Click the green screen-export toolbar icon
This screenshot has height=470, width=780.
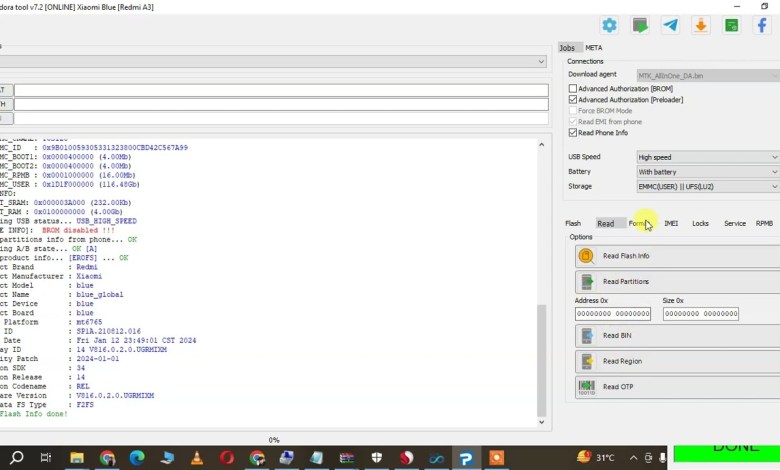click(640, 25)
